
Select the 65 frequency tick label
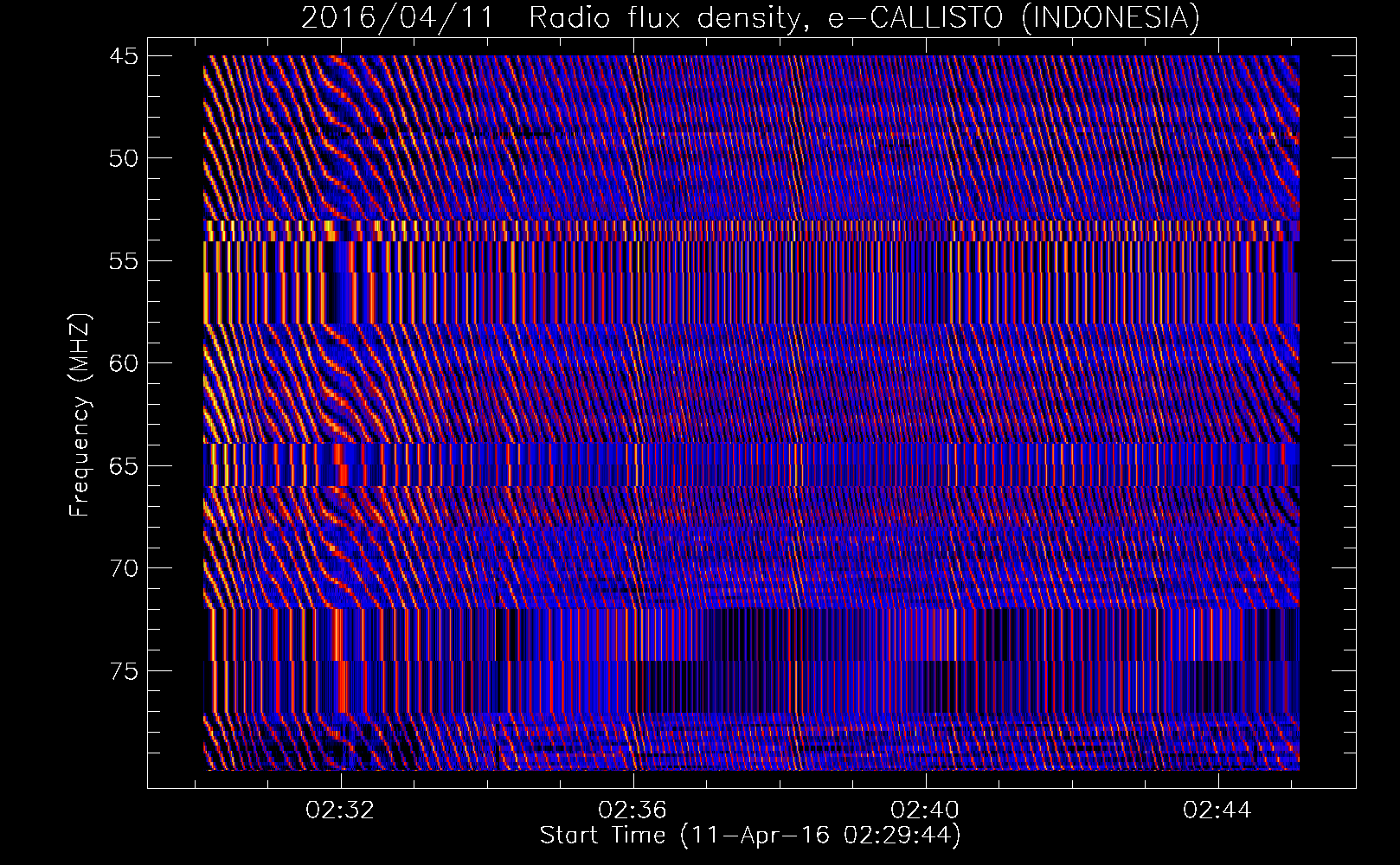tap(123, 466)
